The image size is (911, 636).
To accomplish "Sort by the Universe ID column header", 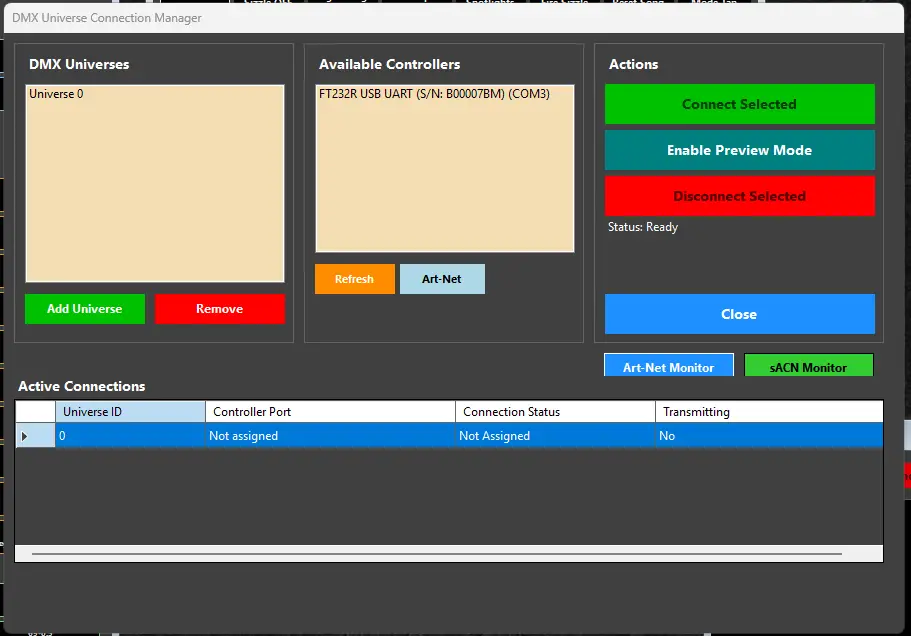I will tap(130, 412).
